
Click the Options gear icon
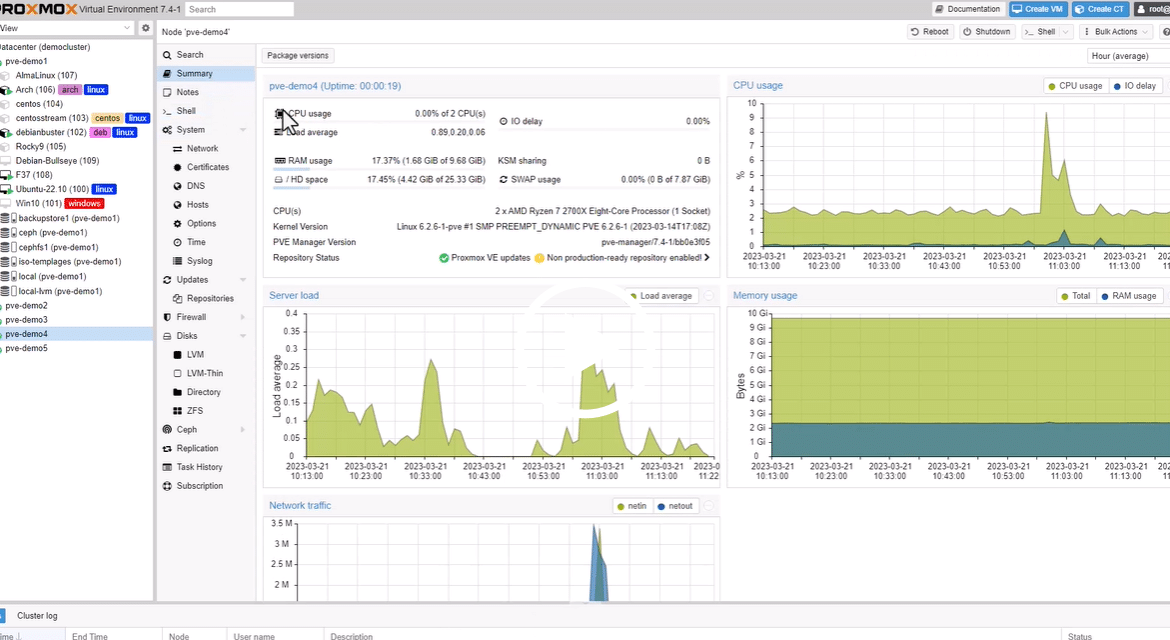click(178, 224)
